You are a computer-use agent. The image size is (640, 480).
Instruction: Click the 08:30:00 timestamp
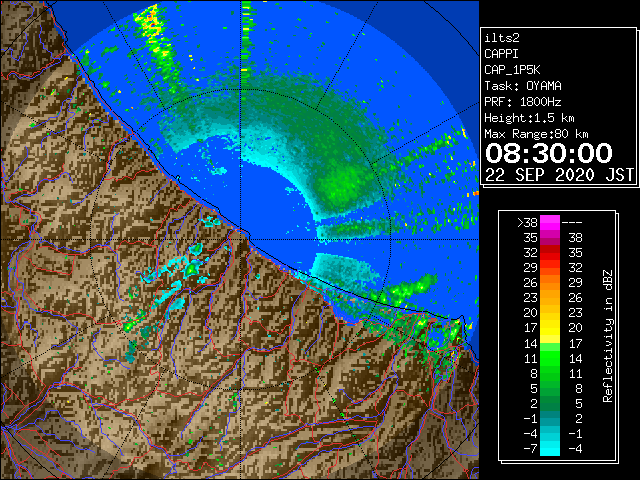point(549,153)
